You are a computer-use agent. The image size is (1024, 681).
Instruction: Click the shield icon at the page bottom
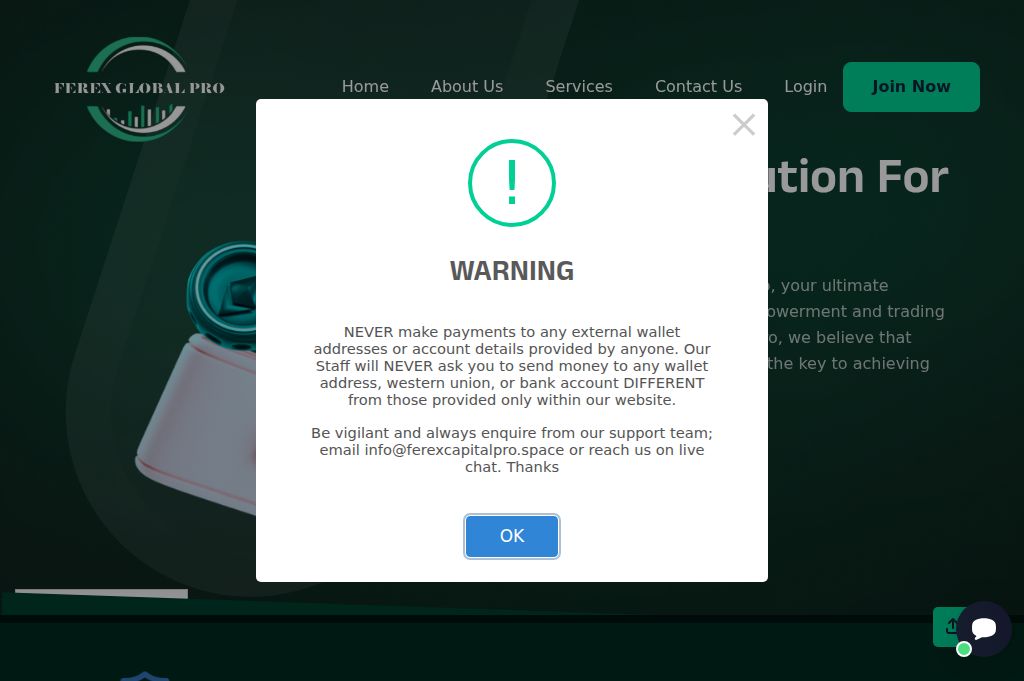pos(144,676)
